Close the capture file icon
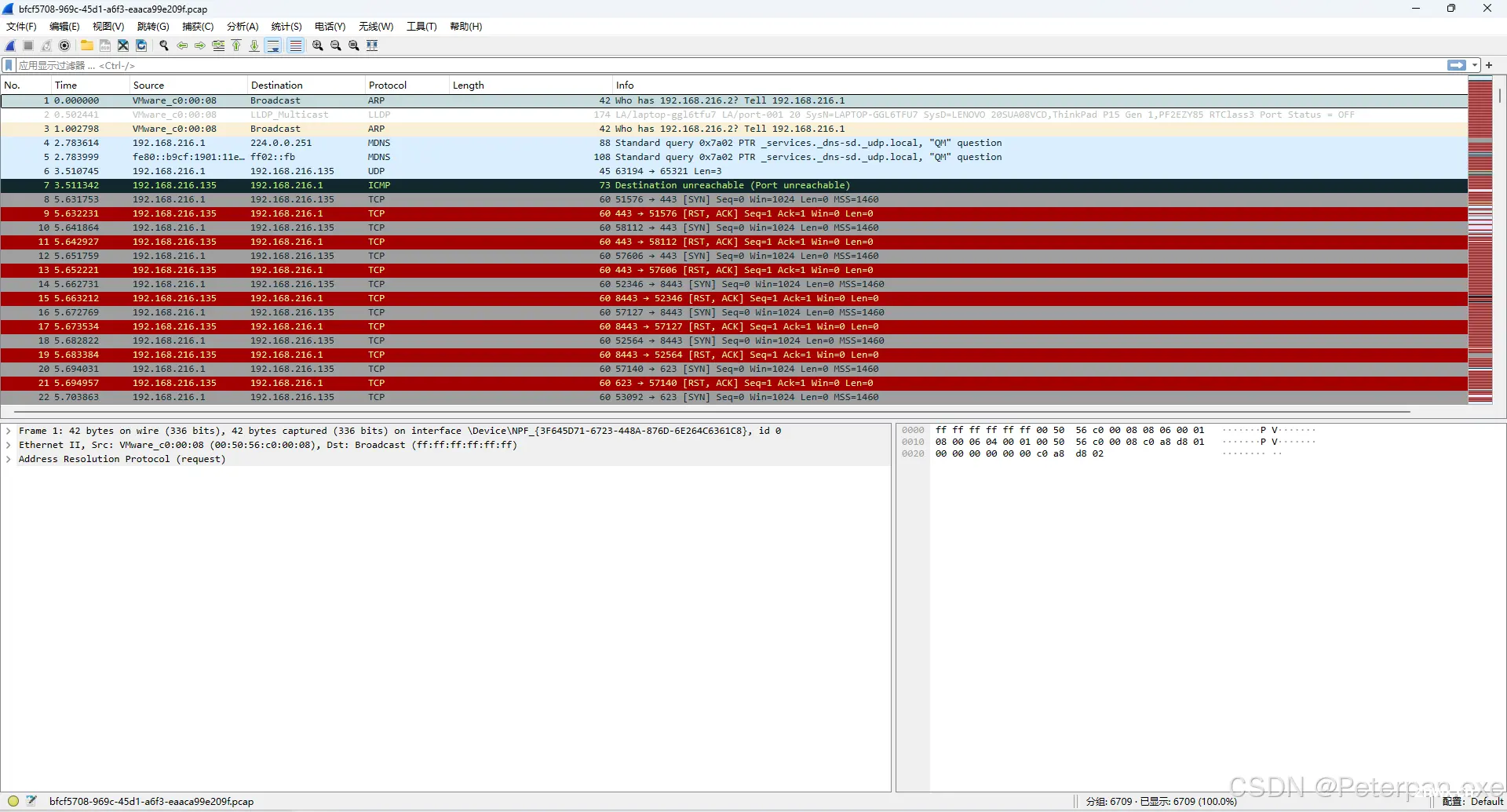The width and height of the screenshot is (1507, 812). coord(123,46)
